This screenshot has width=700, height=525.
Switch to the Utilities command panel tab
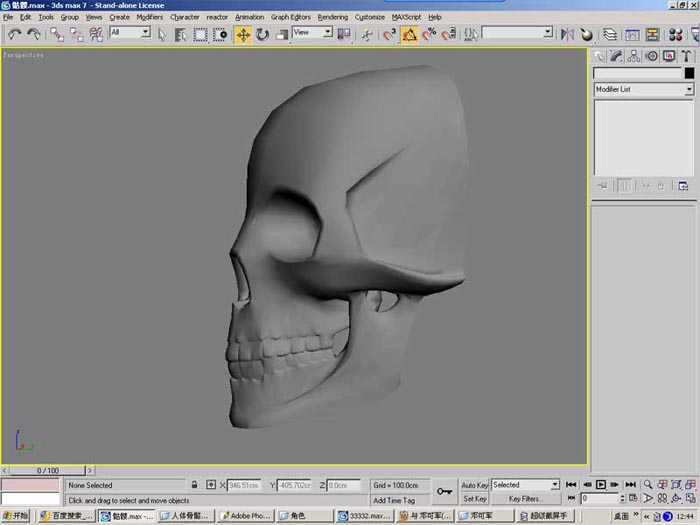[686, 56]
